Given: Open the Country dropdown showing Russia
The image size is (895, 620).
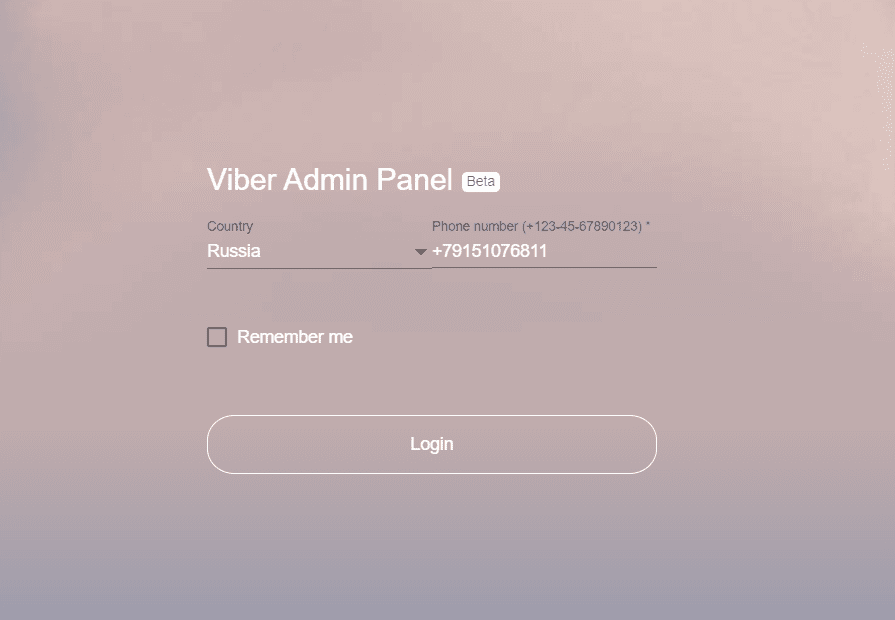Looking at the screenshot, I should coord(310,252).
